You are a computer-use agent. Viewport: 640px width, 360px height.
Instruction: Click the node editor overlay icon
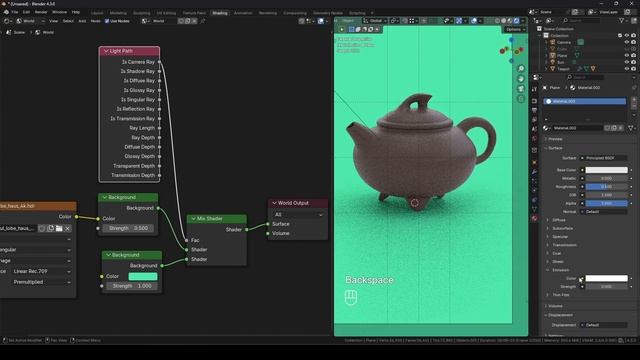point(321,21)
